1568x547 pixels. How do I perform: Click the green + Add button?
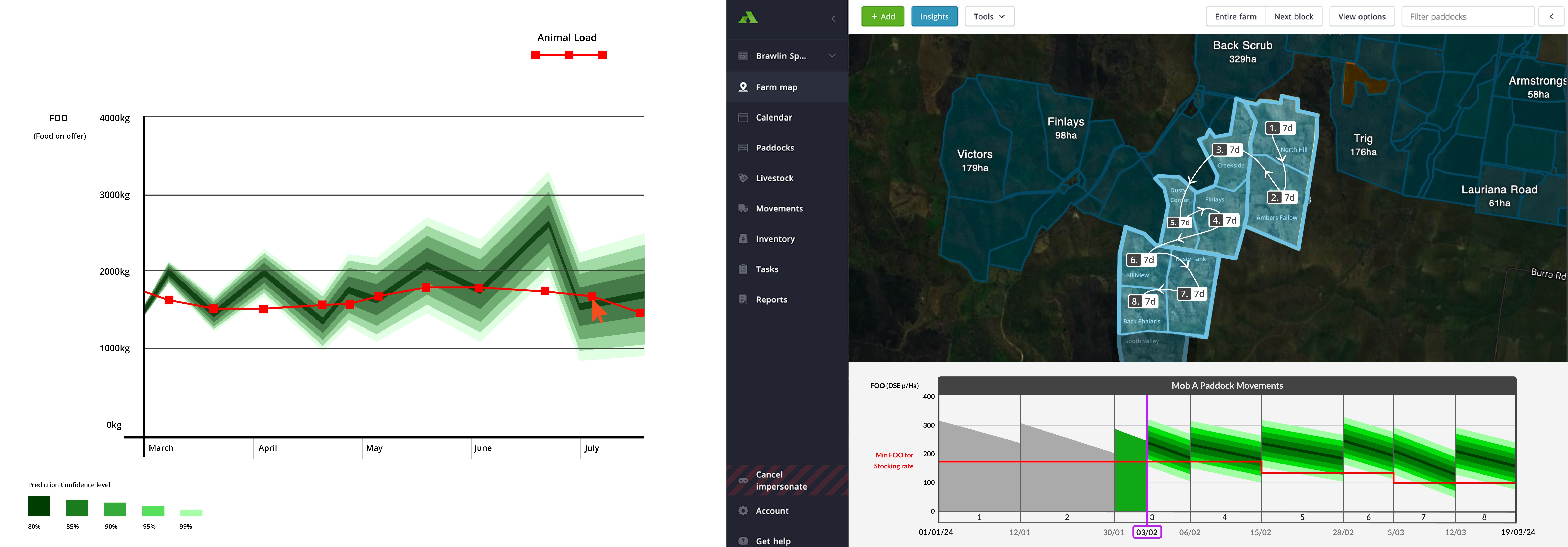point(883,16)
